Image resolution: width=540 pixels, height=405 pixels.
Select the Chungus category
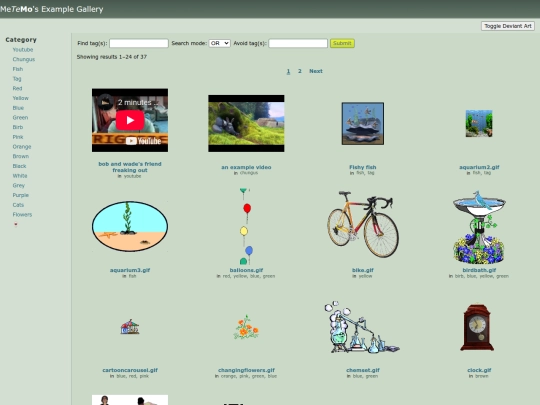(24, 59)
